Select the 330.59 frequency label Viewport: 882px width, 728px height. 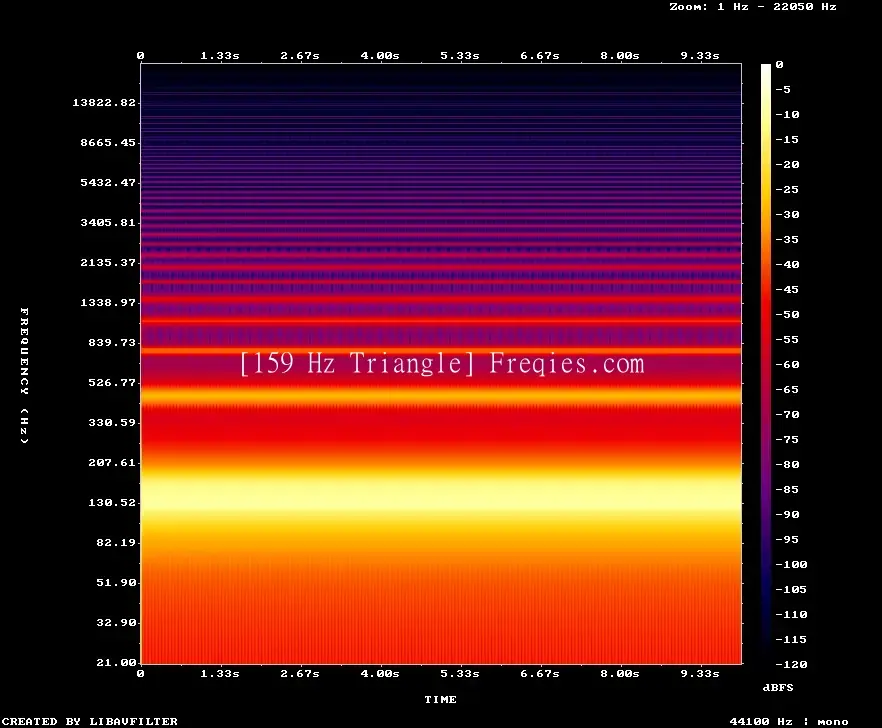point(112,423)
